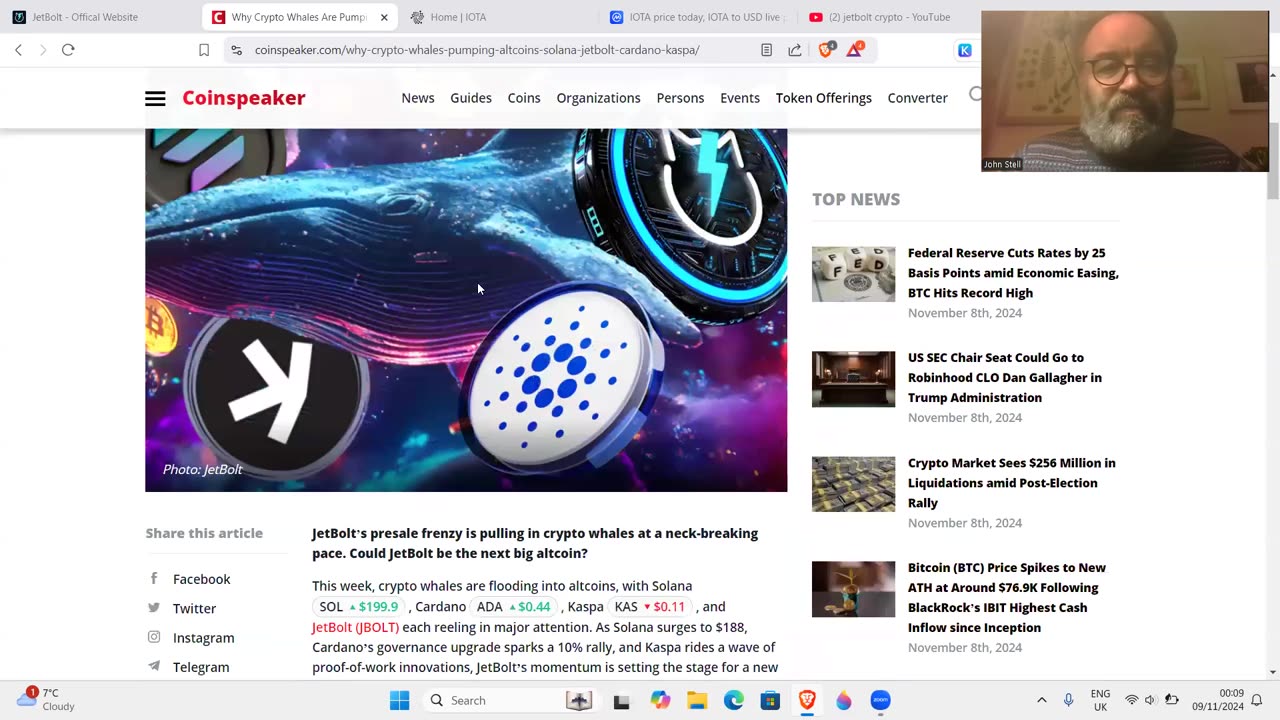Click the Facebook share icon
This screenshot has height=720, width=1280.
(x=154, y=578)
